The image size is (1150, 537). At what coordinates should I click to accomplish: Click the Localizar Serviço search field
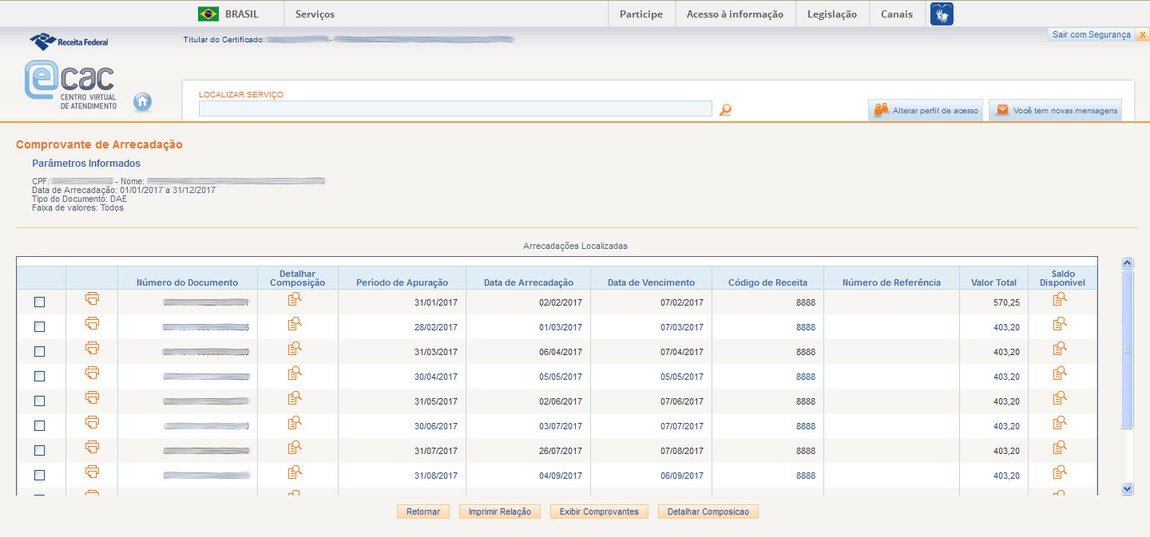coord(455,109)
